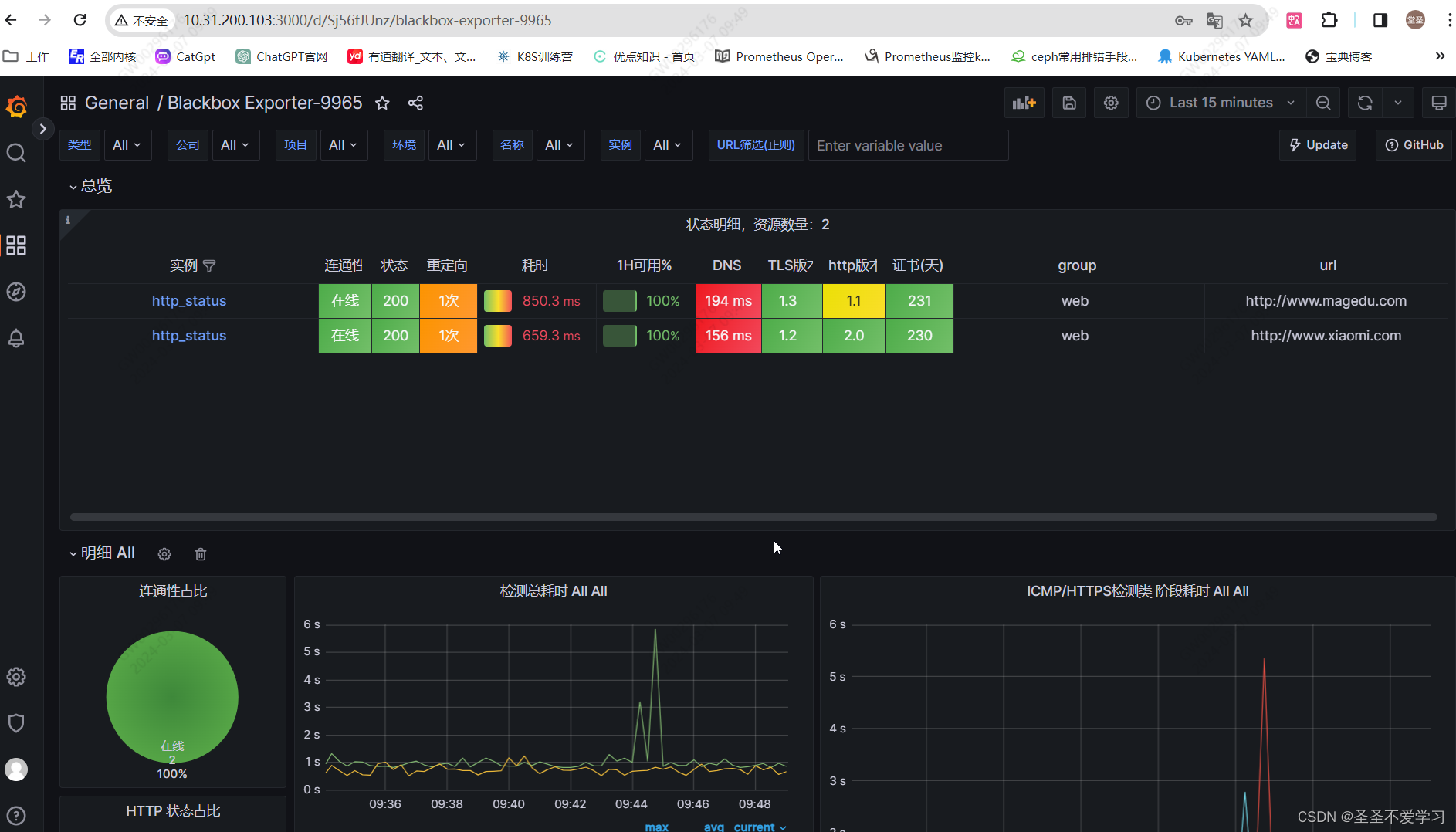Save the dashboard with the disk icon
1456x832 pixels.
[1069, 103]
